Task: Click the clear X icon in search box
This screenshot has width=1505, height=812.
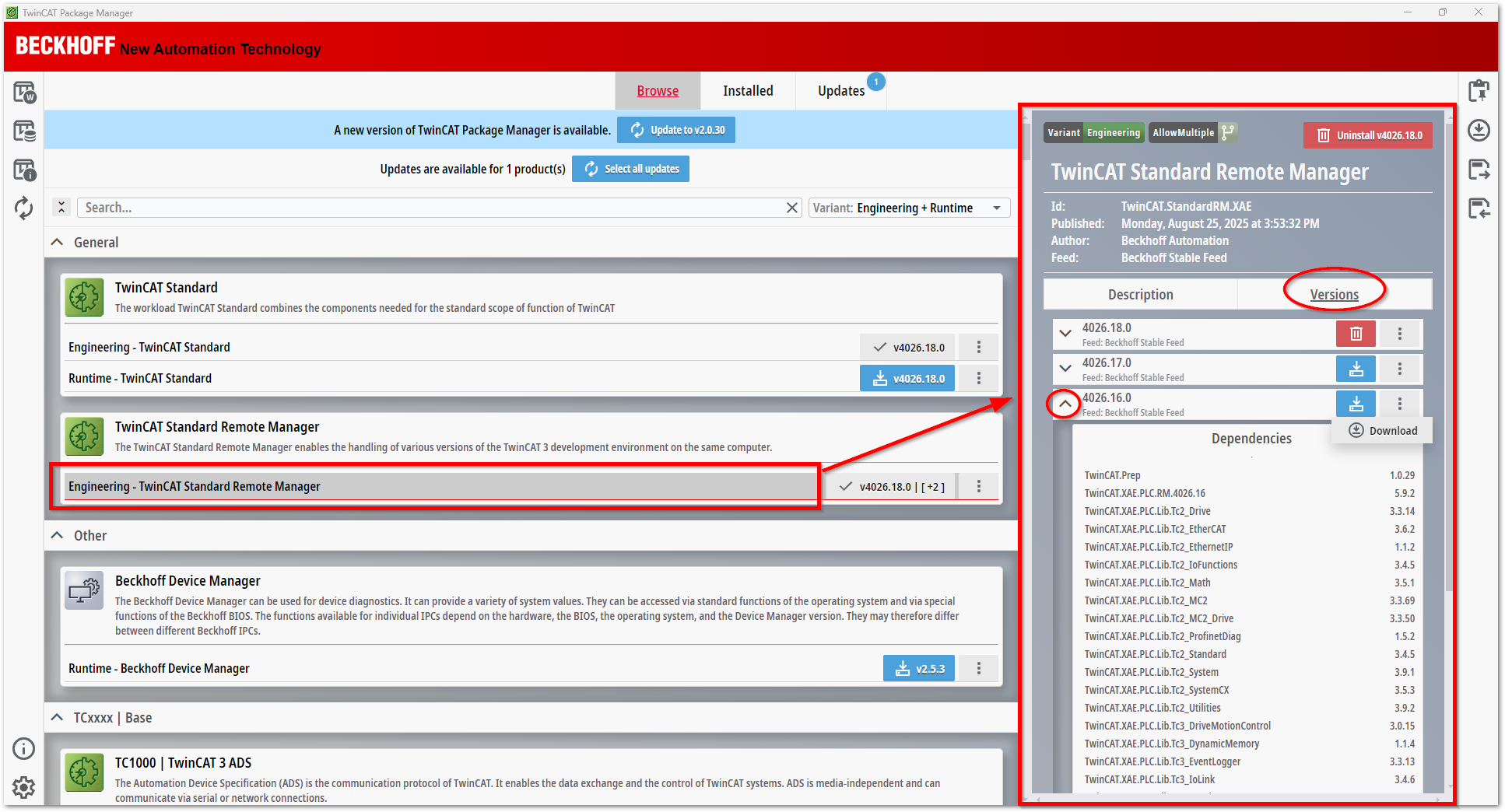Action: click(792, 208)
